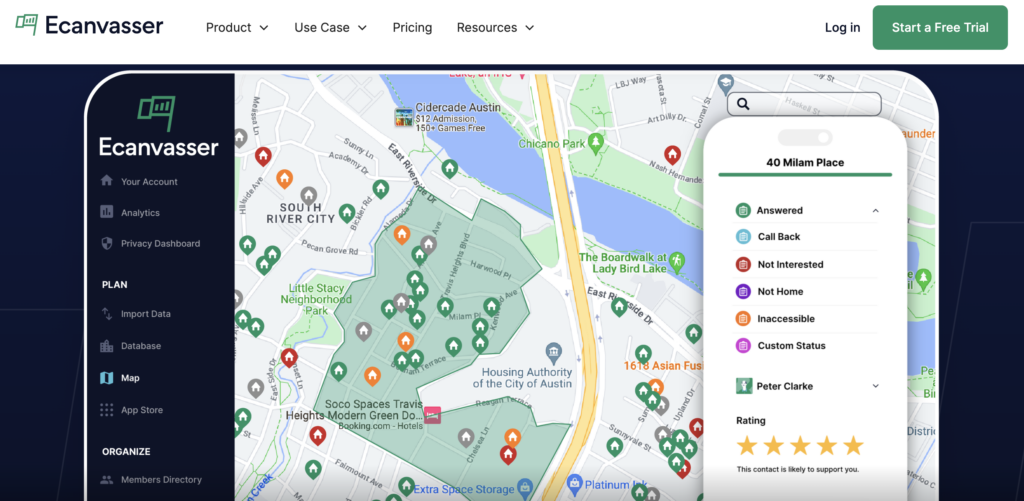Select the red Not Interested icon

click(743, 265)
